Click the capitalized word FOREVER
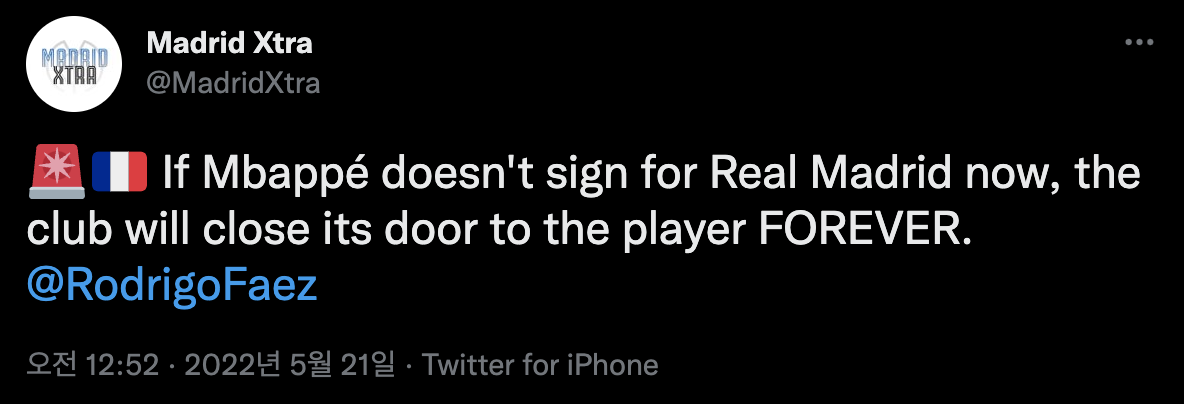 (864, 231)
